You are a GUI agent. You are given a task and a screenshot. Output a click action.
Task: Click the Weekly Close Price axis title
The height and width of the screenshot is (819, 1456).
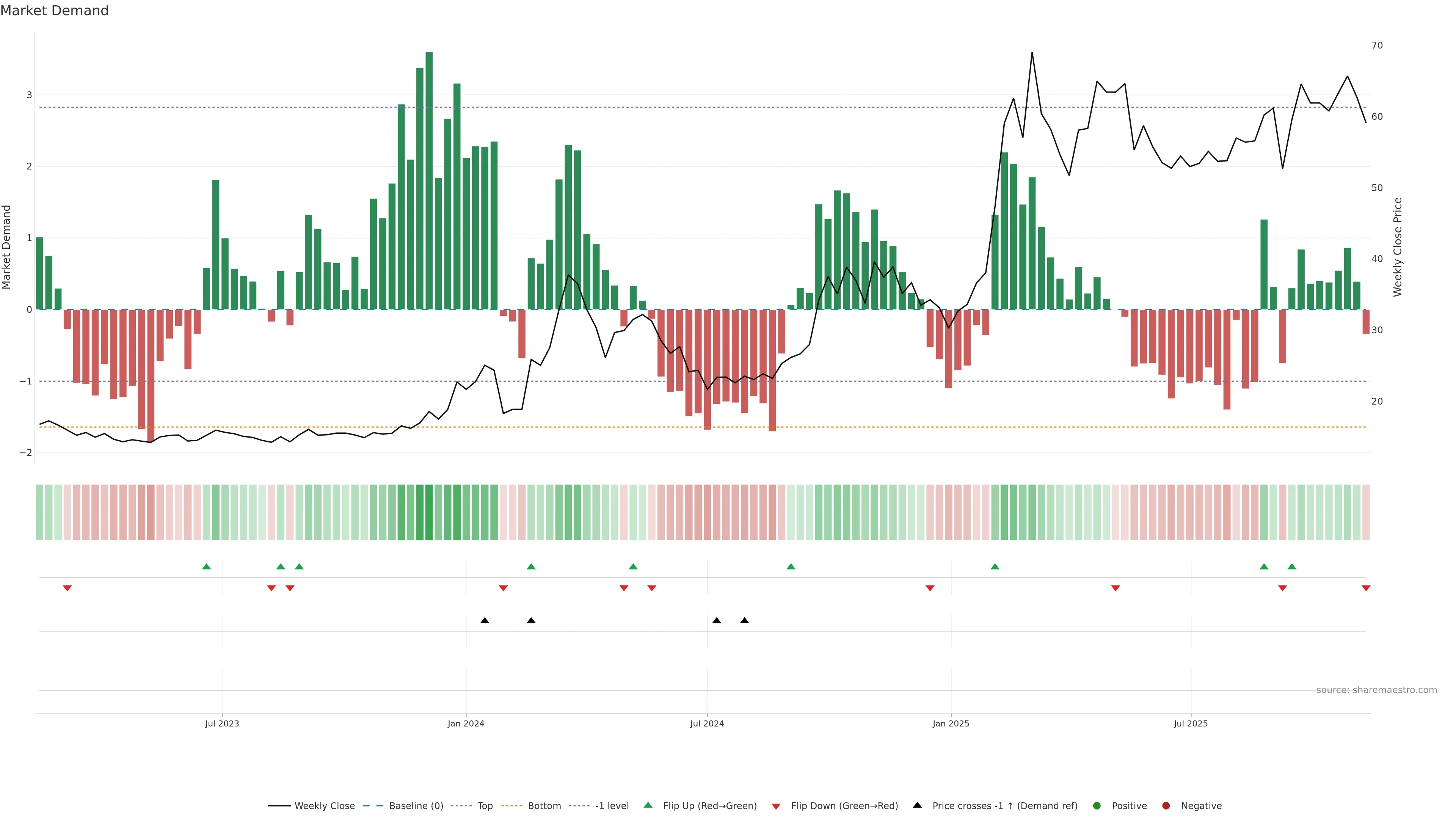[1398, 247]
